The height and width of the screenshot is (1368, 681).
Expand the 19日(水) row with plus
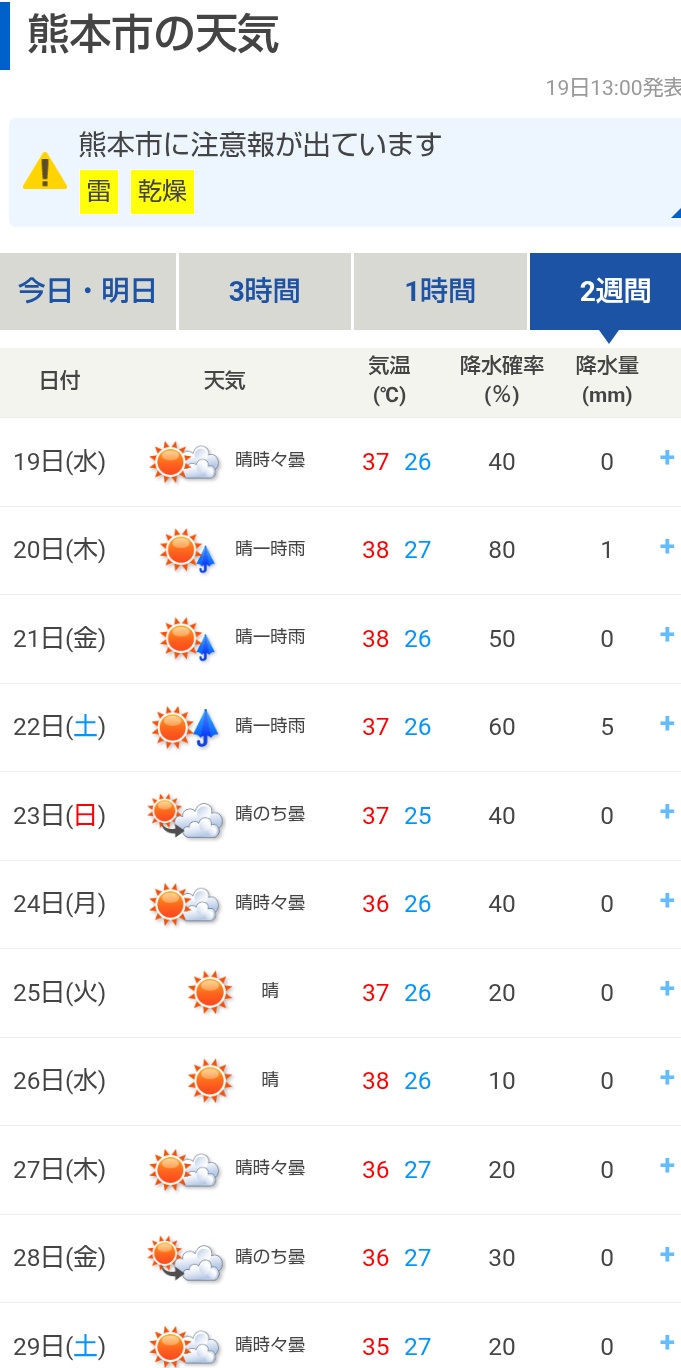click(x=667, y=458)
